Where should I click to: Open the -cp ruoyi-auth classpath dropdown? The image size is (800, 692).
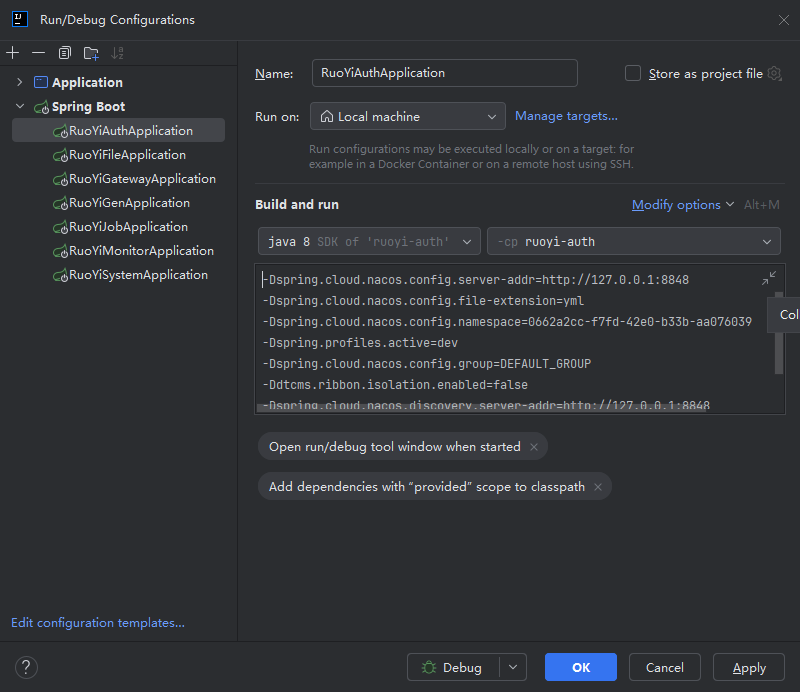click(x=634, y=241)
